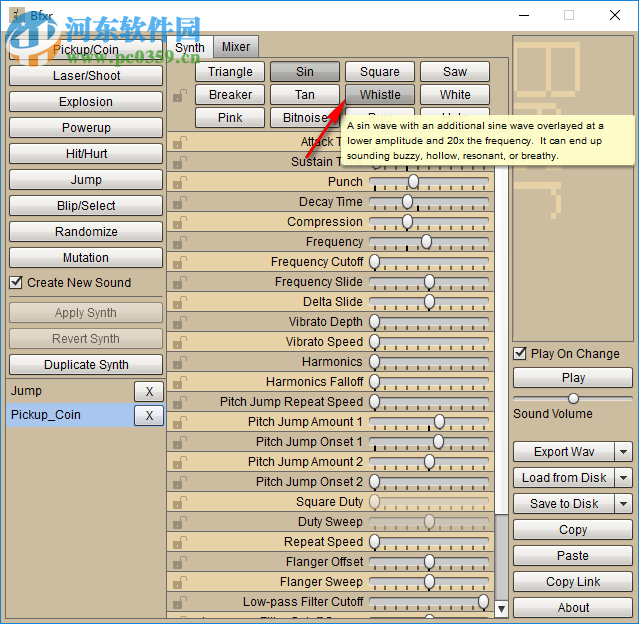Generate a Hit/Hurt sound
The width and height of the screenshot is (639, 624).
pyautogui.click(x=86, y=154)
